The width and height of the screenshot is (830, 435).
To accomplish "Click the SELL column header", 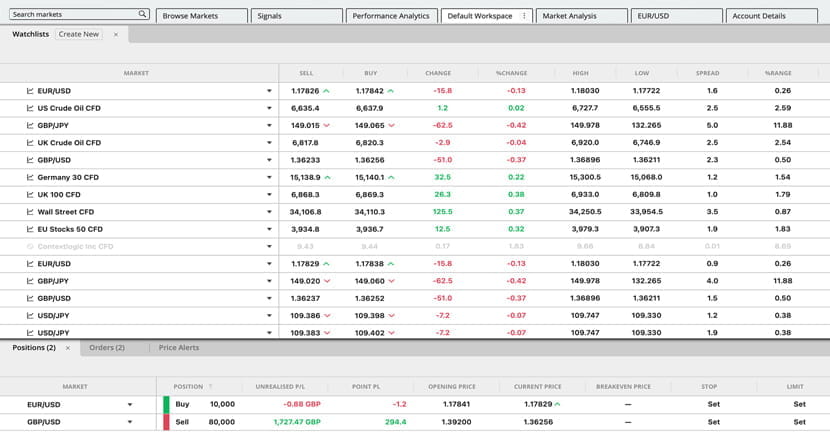I will [x=306, y=73].
